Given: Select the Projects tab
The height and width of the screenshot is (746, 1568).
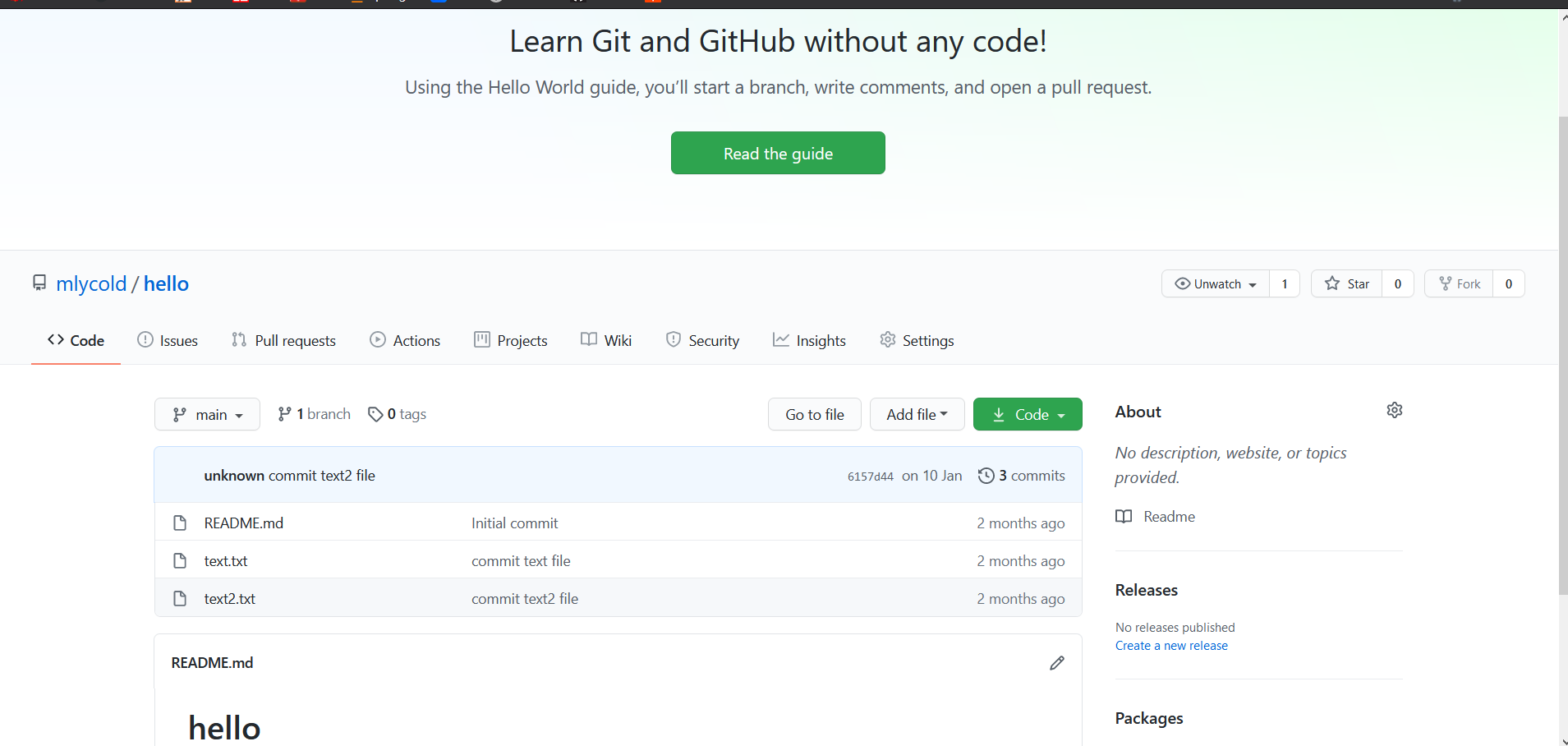Looking at the screenshot, I should pos(511,340).
